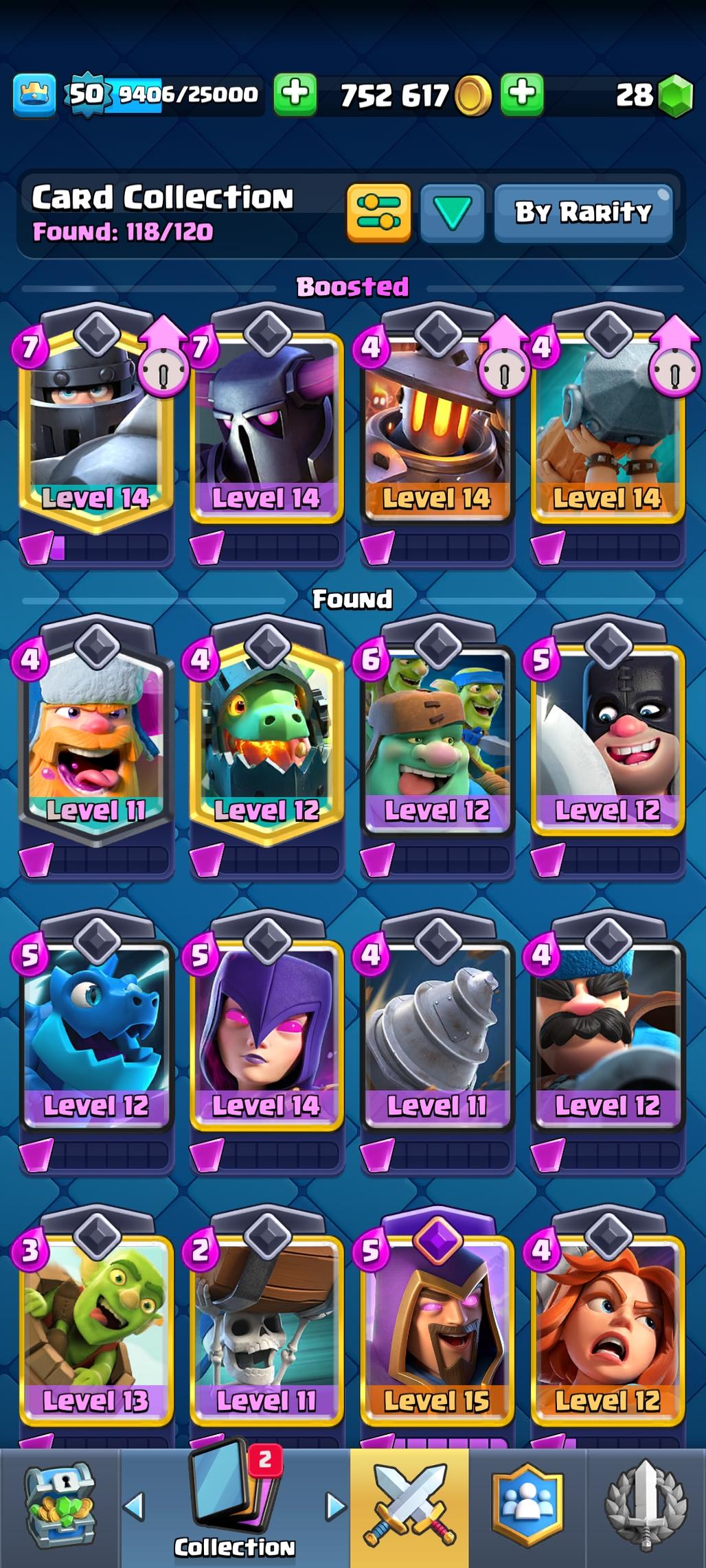Open the Shop chest tab

coord(60,1508)
